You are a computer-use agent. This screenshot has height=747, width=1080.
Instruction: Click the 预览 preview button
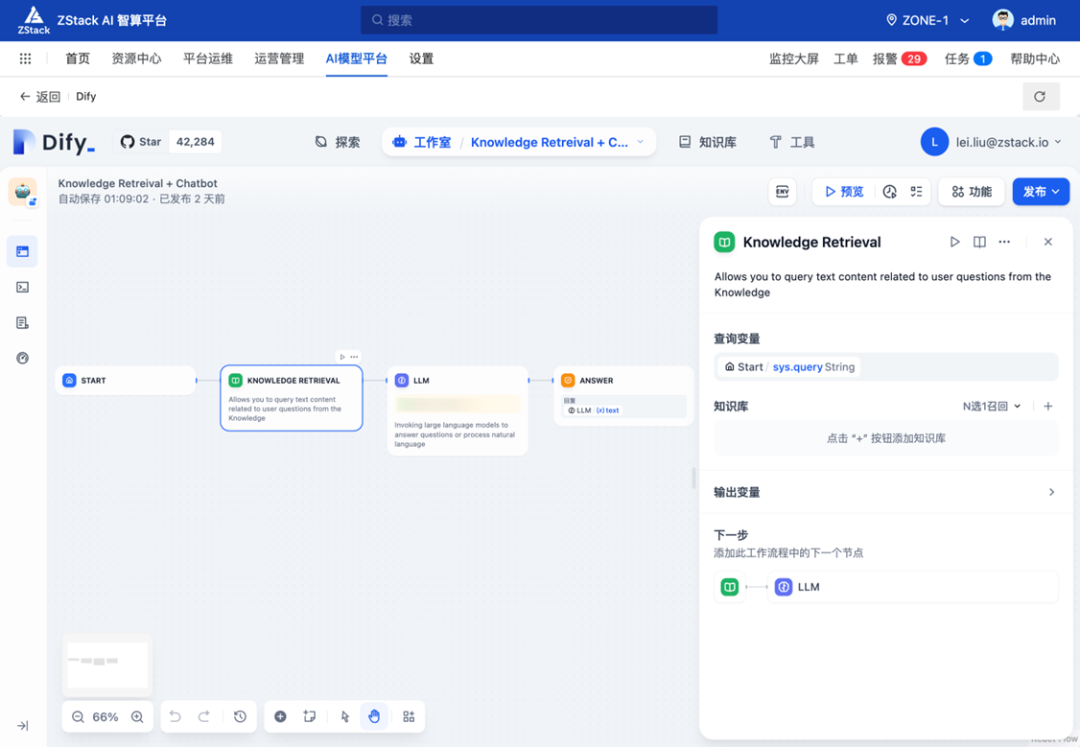pyautogui.click(x=844, y=191)
